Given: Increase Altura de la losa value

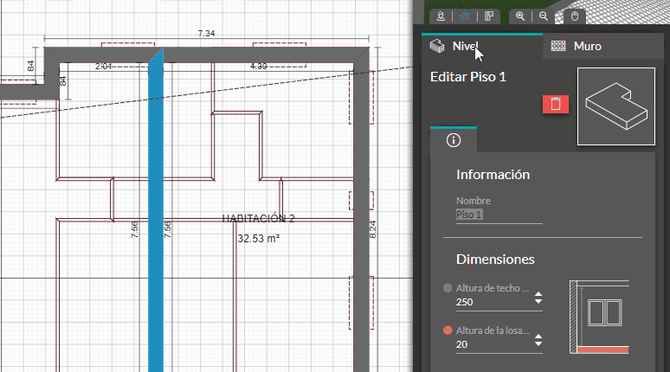Looking at the screenshot, I should pos(538,337).
